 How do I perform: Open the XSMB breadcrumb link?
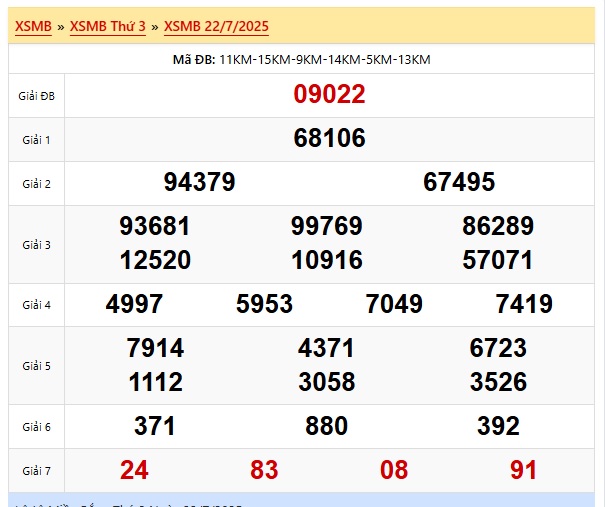(x=33, y=26)
